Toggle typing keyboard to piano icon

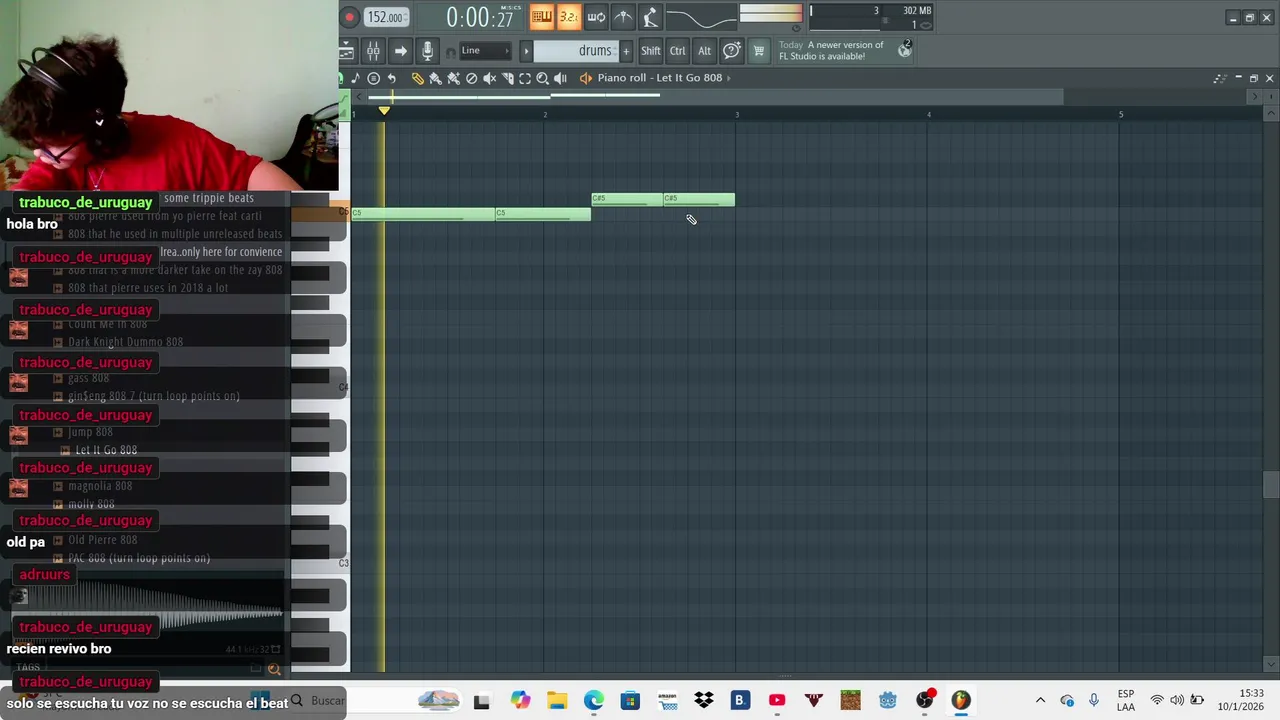click(x=542, y=16)
